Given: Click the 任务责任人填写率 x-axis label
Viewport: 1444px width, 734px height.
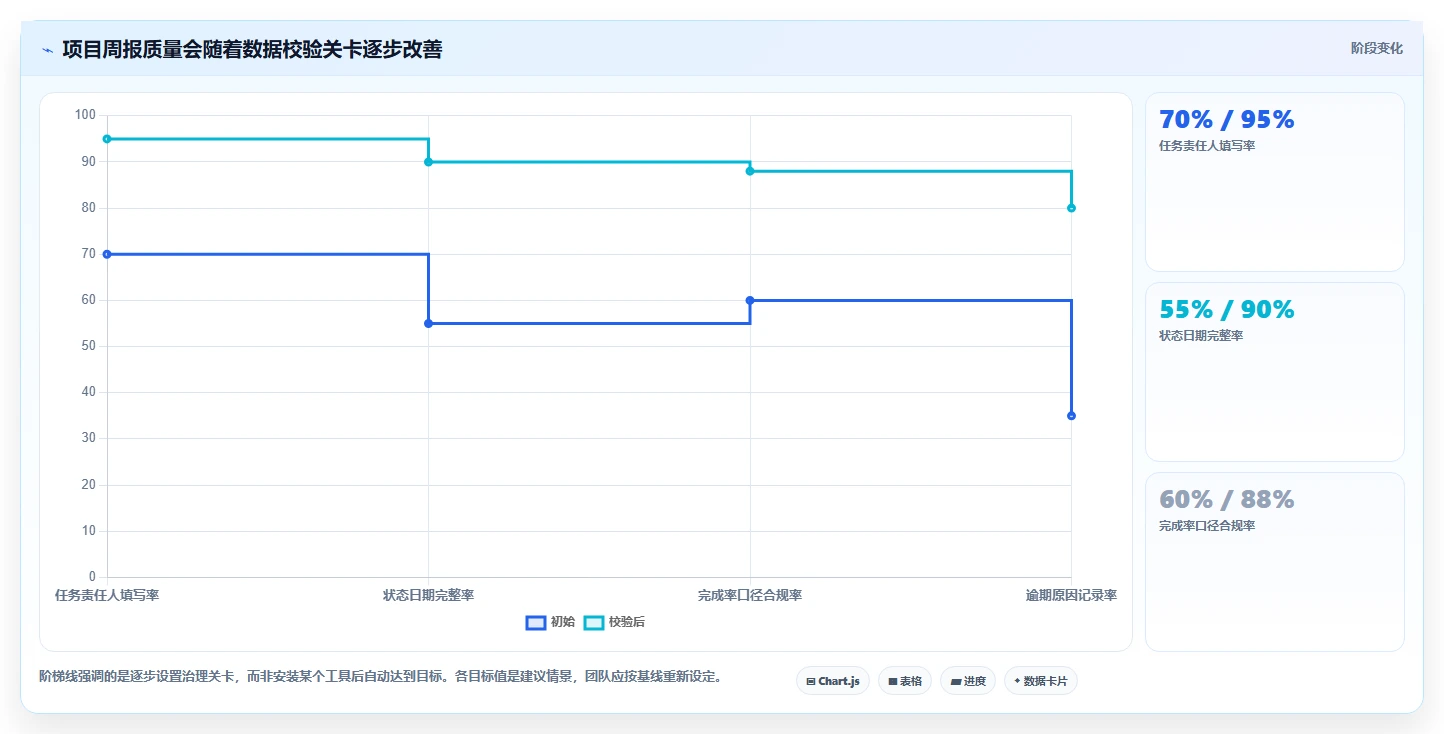Looking at the screenshot, I should pos(107,595).
